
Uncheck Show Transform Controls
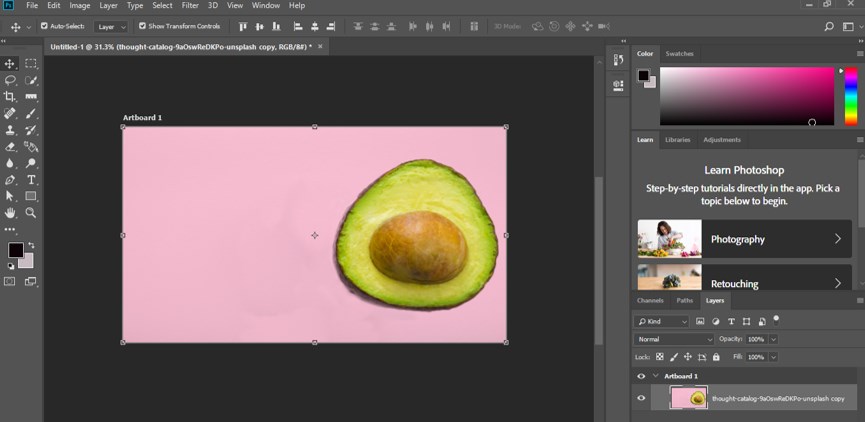142,26
